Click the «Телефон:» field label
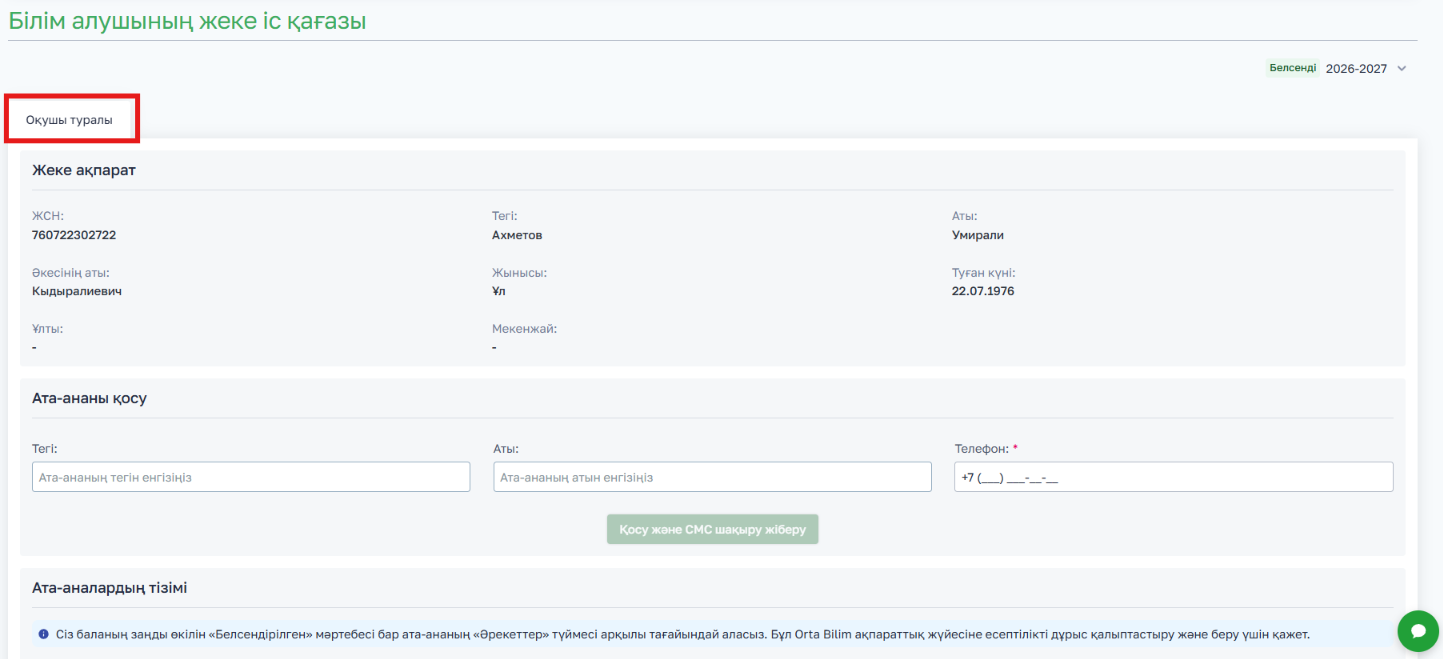 coord(982,449)
